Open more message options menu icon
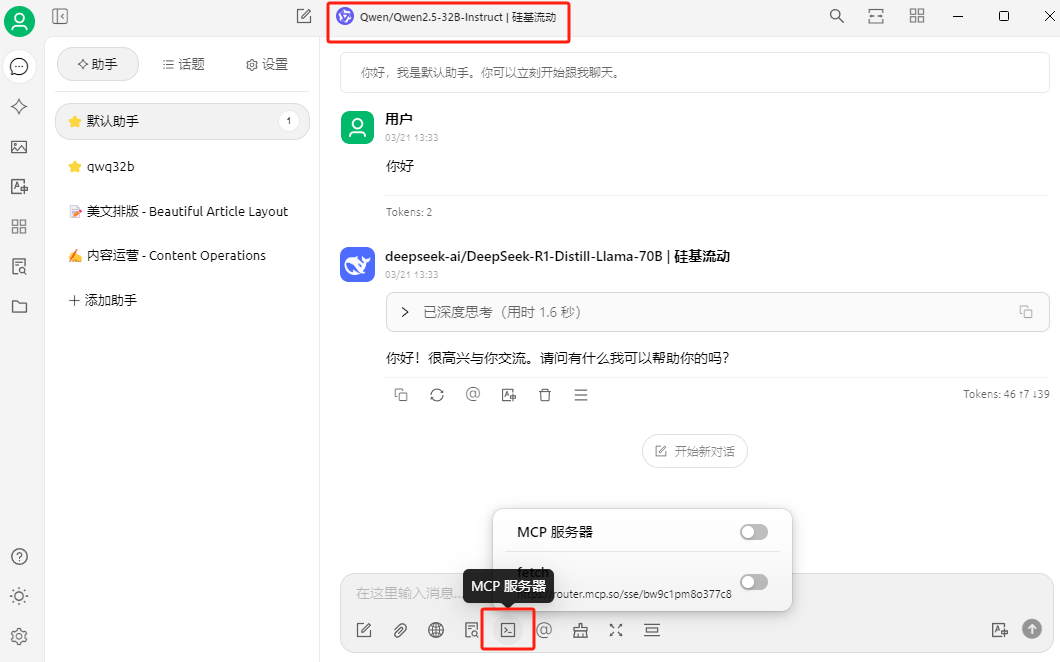Image resolution: width=1060 pixels, height=662 pixels. [x=581, y=395]
